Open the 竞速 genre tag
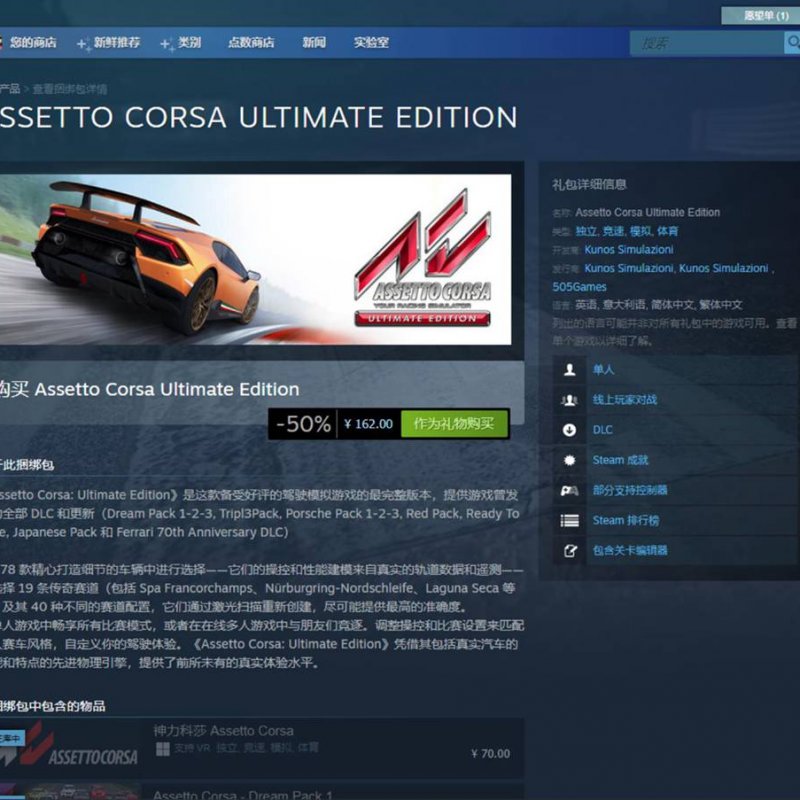Image resolution: width=800 pixels, height=800 pixels. (613, 231)
